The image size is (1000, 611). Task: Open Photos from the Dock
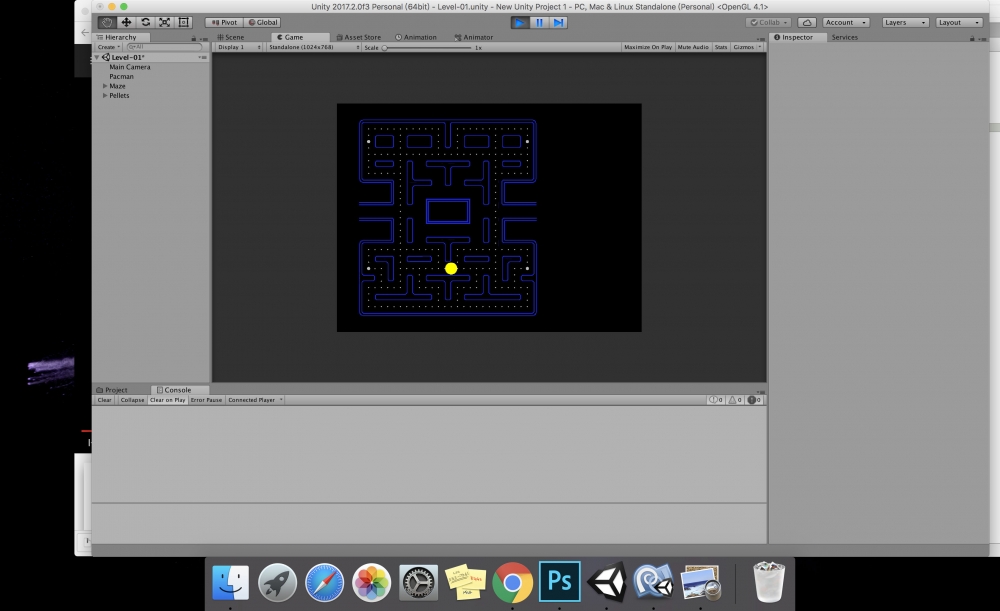tap(371, 582)
